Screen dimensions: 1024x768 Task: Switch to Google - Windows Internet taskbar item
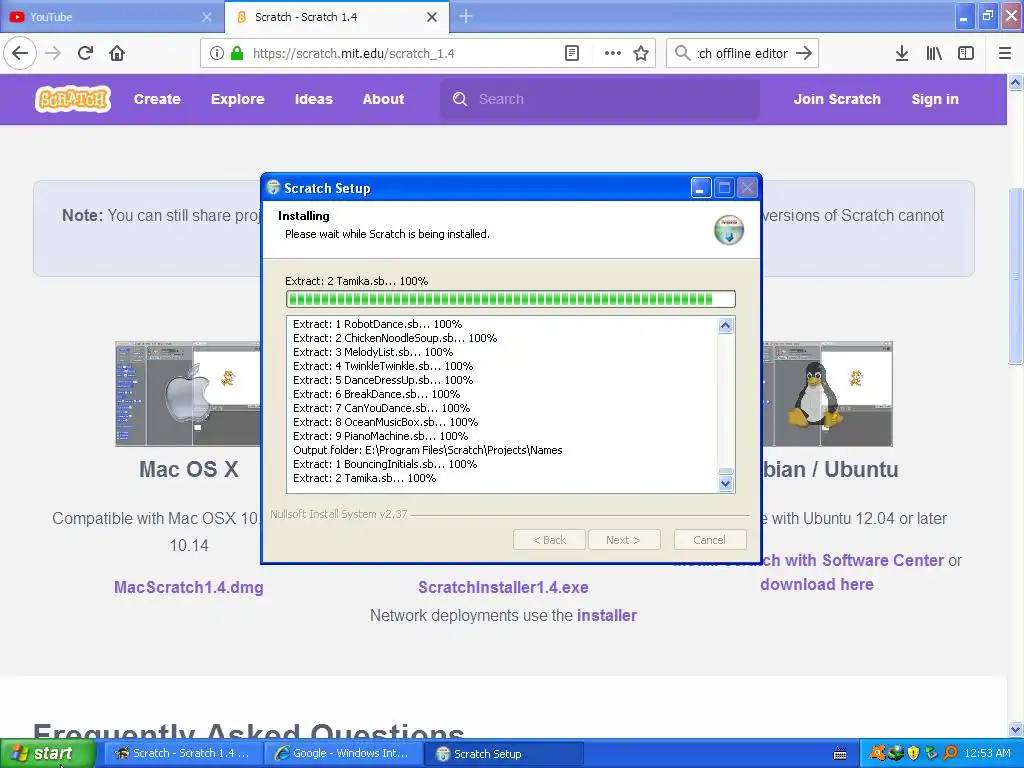pyautogui.click(x=344, y=754)
